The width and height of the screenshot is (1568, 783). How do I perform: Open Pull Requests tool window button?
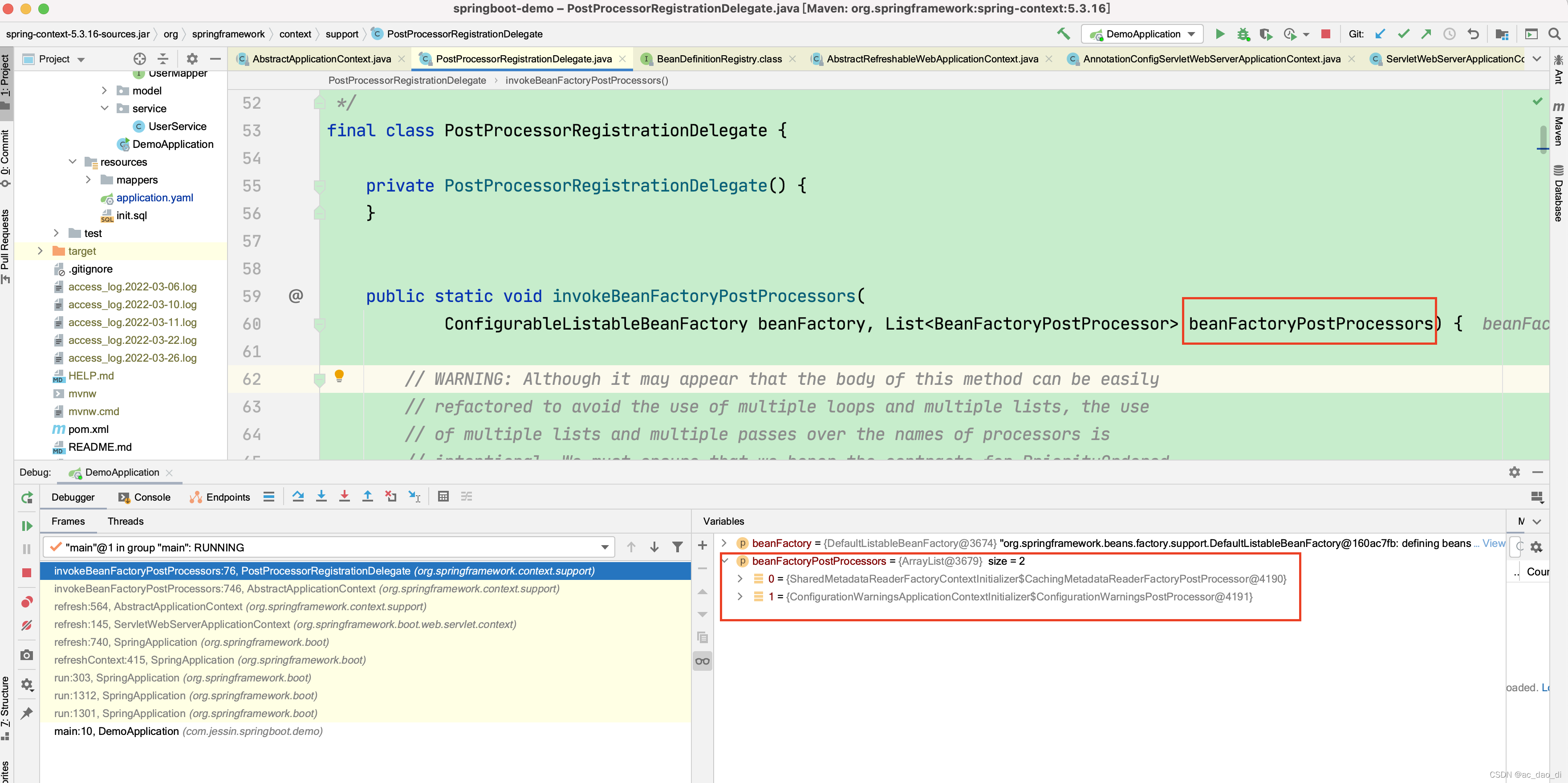[x=5, y=247]
